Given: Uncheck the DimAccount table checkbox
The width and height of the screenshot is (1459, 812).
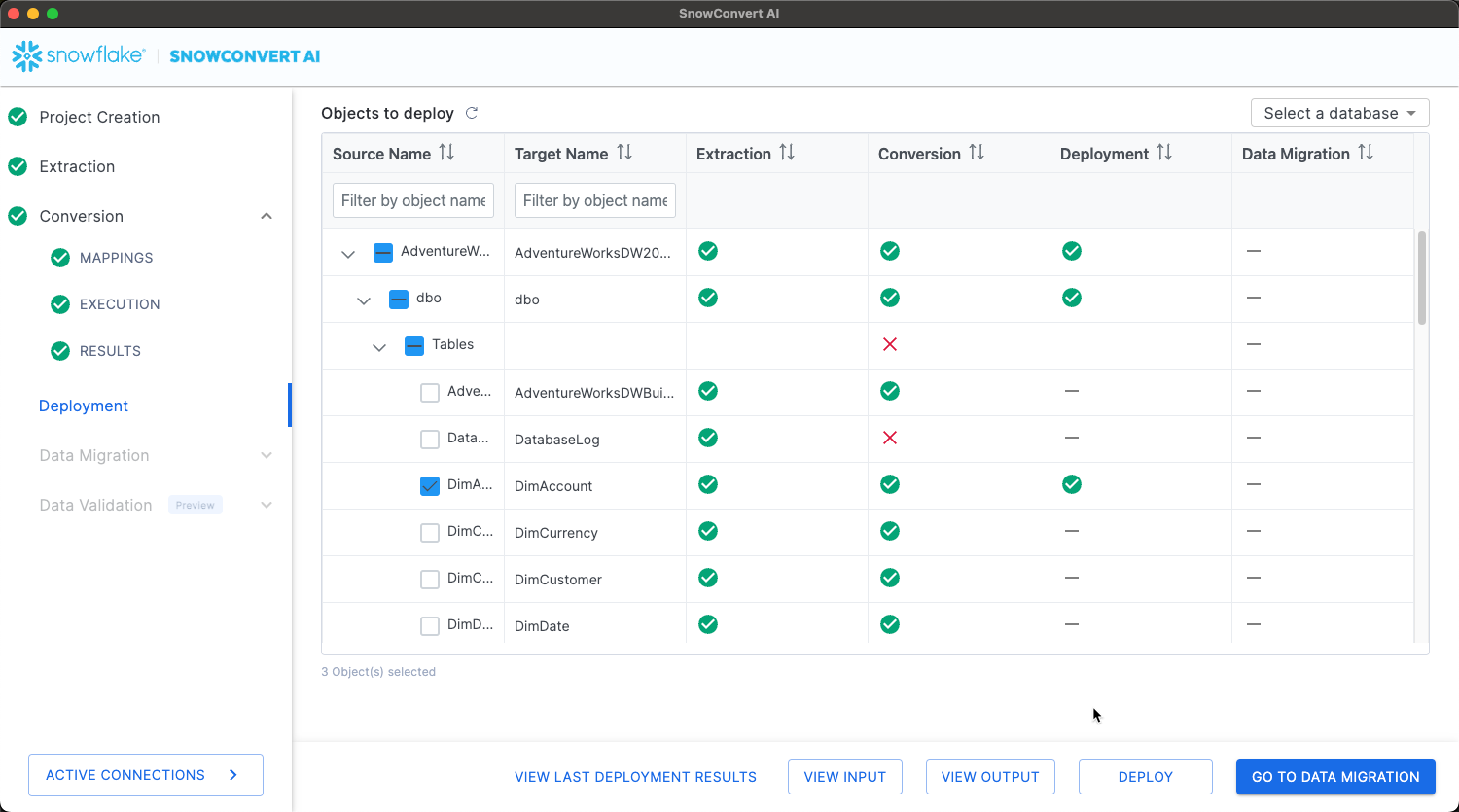Looking at the screenshot, I should pyautogui.click(x=430, y=486).
